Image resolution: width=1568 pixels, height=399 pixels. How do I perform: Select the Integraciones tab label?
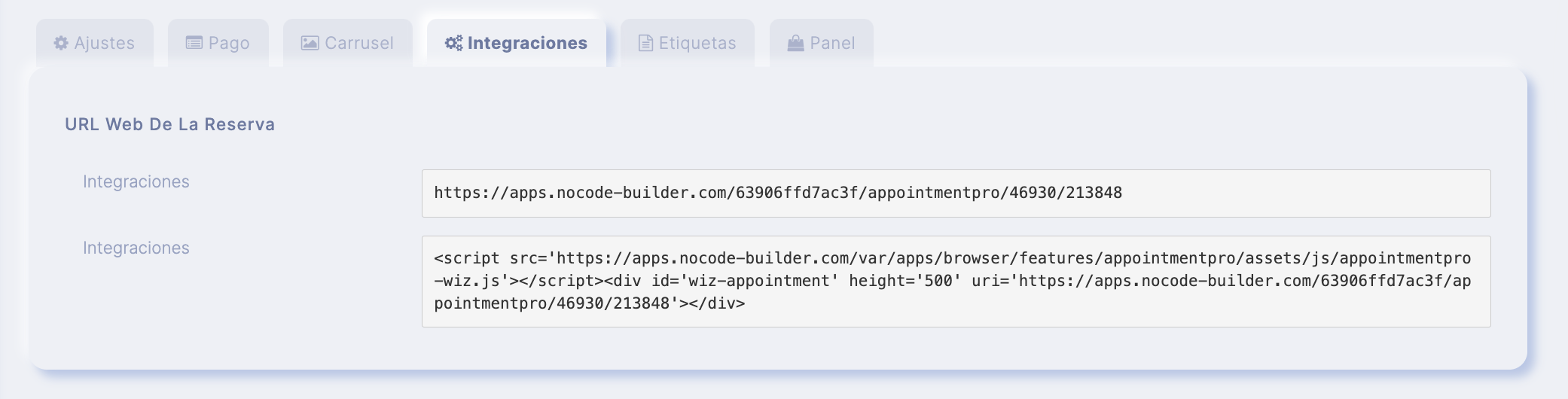pos(527,43)
